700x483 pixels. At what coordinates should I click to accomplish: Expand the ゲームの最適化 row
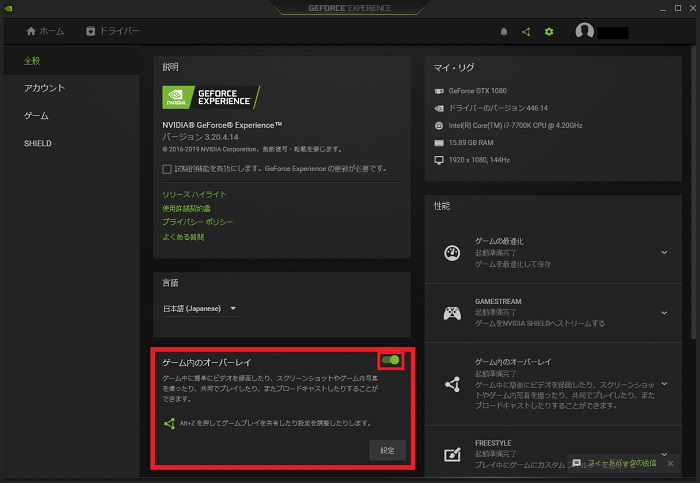(x=664, y=253)
